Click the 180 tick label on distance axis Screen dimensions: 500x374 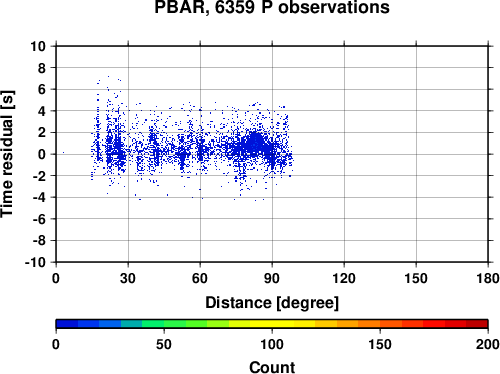[488, 278]
